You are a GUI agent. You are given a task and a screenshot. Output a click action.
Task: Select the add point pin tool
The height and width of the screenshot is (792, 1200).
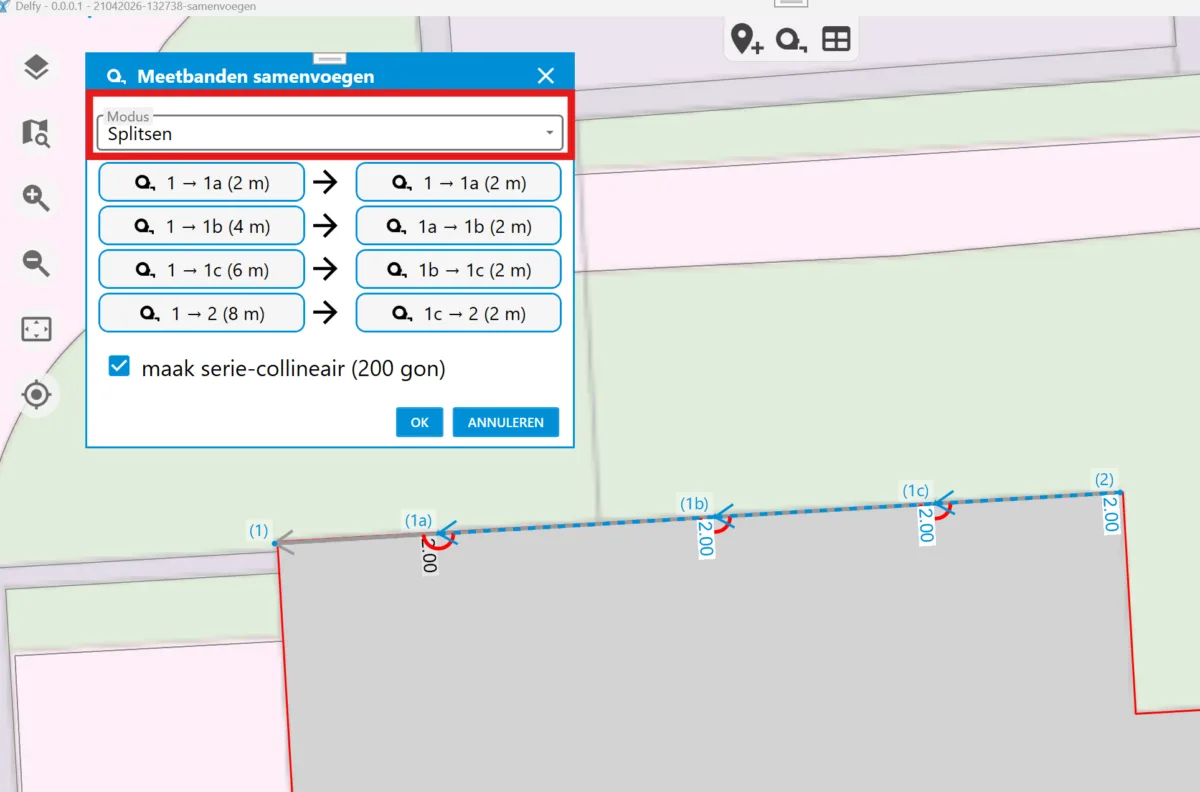point(746,40)
